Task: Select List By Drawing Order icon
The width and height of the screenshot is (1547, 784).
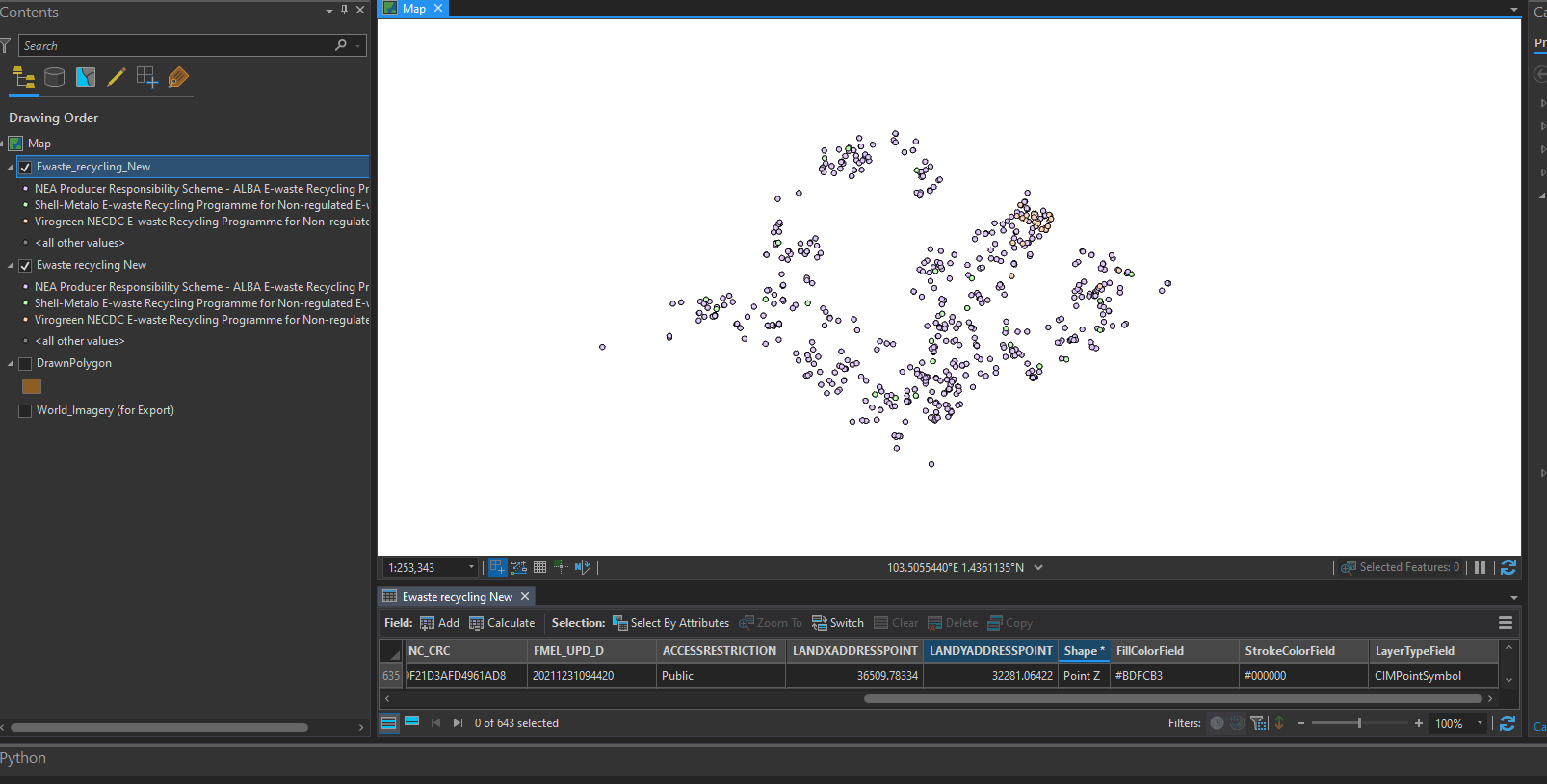Action: (x=24, y=78)
